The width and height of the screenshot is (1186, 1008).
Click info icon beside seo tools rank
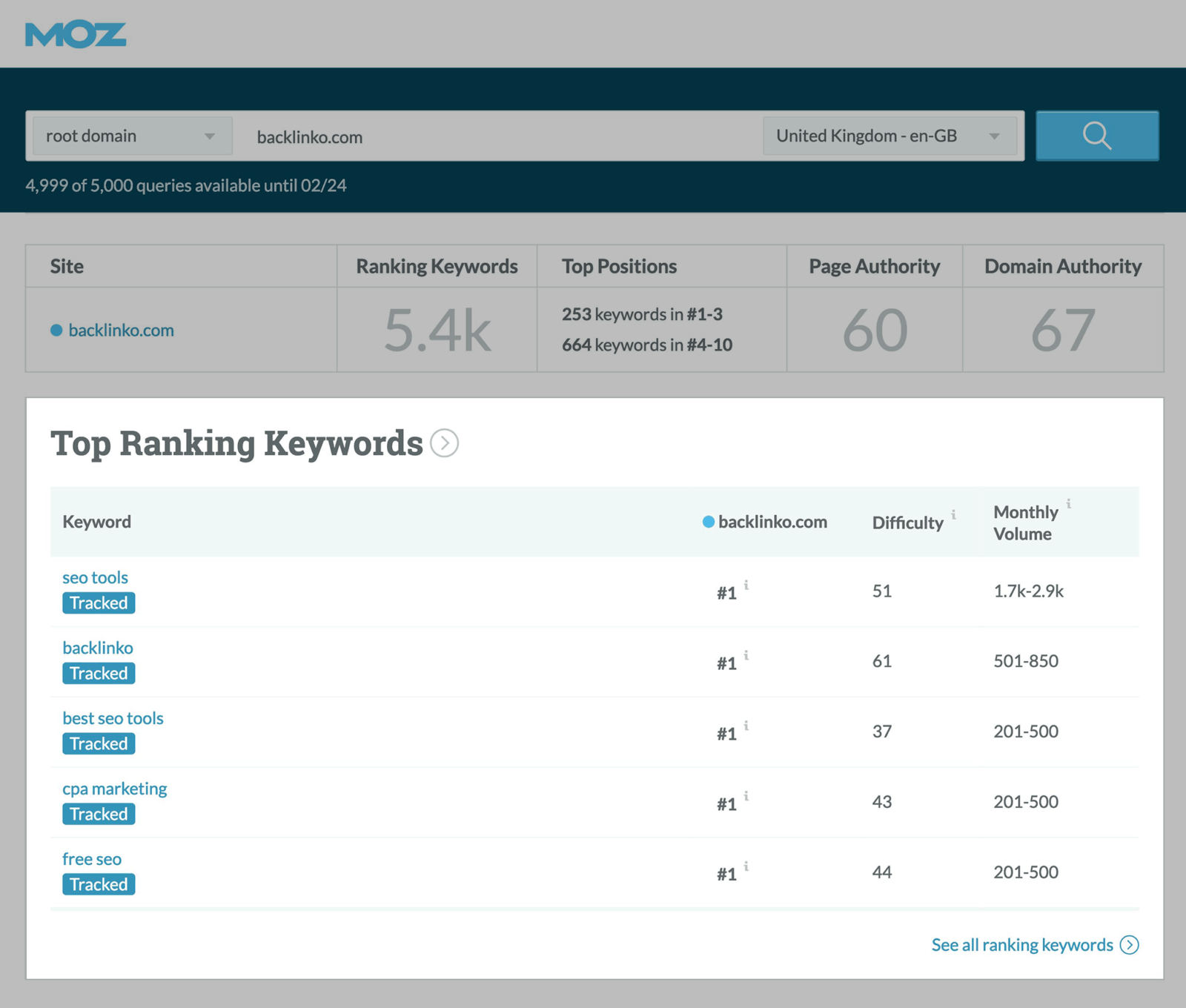(x=746, y=585)
